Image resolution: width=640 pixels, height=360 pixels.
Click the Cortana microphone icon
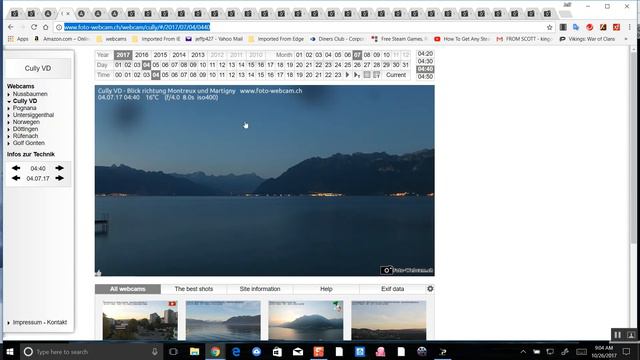[155, 351]
